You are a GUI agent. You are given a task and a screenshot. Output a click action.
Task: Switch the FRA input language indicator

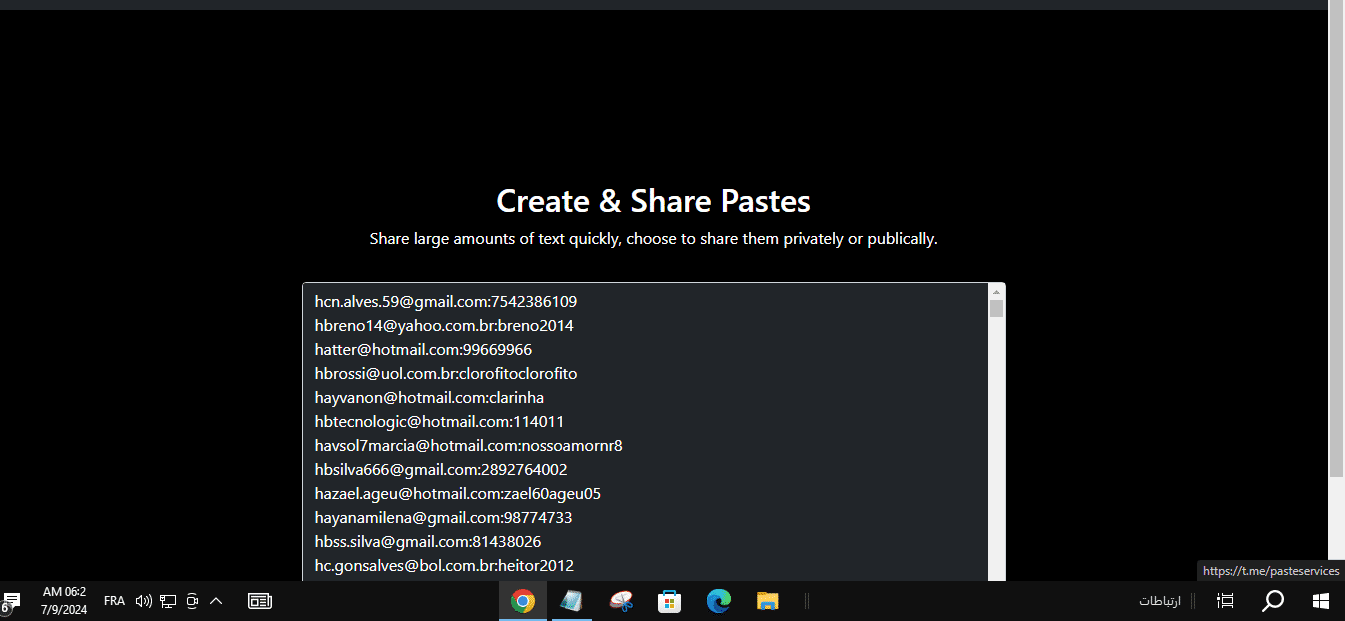pos(114,601)
